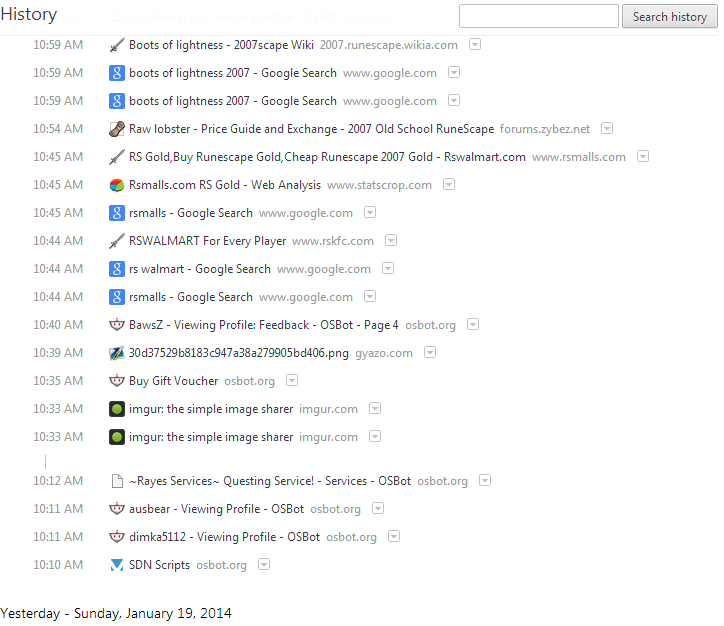
Task: Open the rs walmart - Google Search link
Action: pyautogui.click(x=199, y=269)
